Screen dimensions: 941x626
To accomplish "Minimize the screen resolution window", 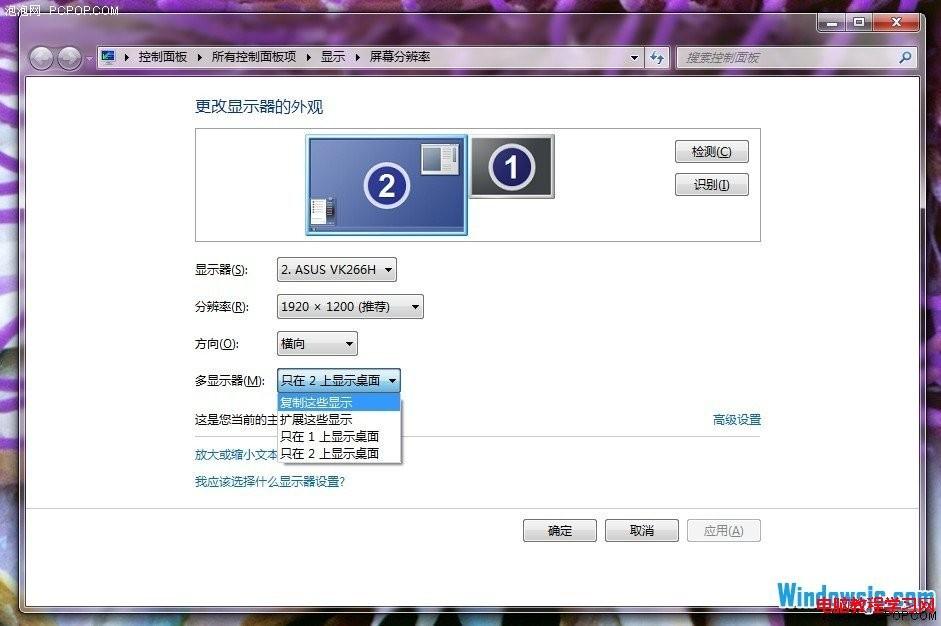I will tap(832, 23).
